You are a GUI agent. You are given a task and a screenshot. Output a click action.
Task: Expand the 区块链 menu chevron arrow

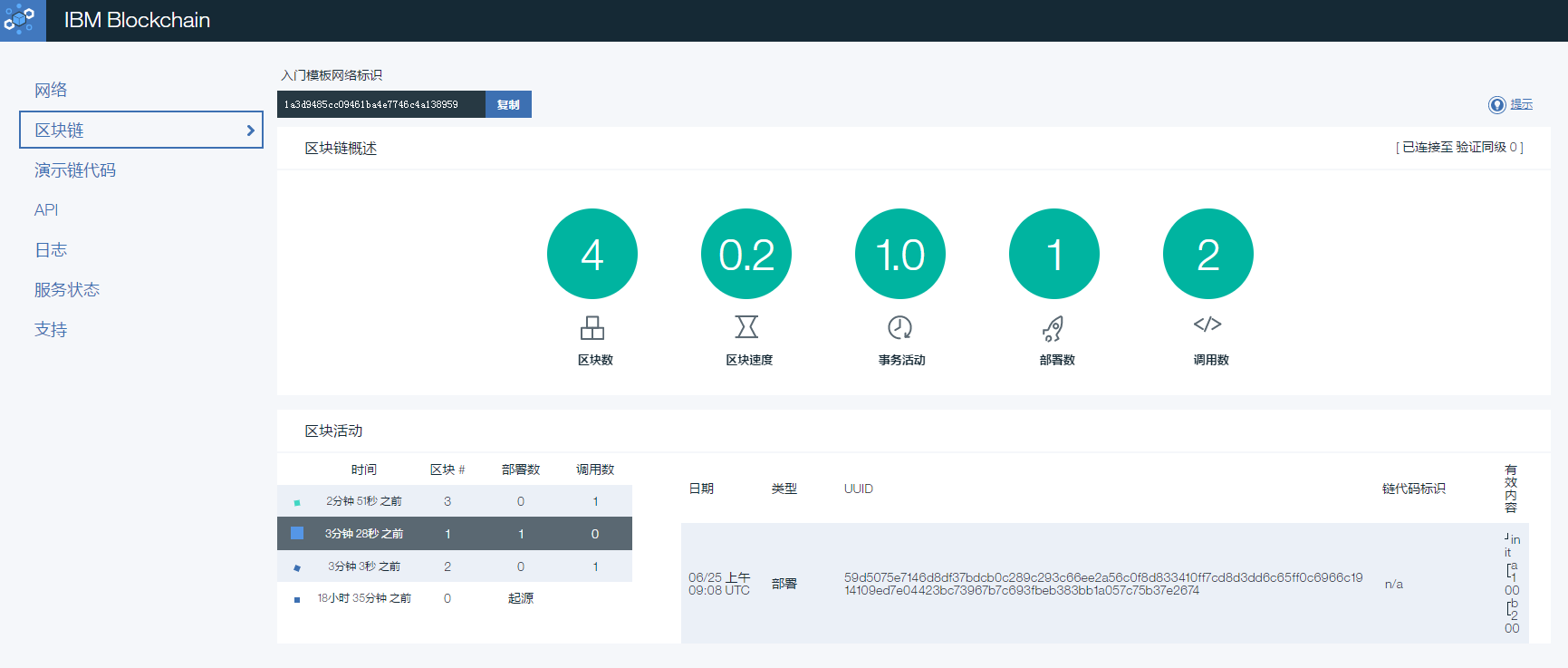(x=250, y=131)
